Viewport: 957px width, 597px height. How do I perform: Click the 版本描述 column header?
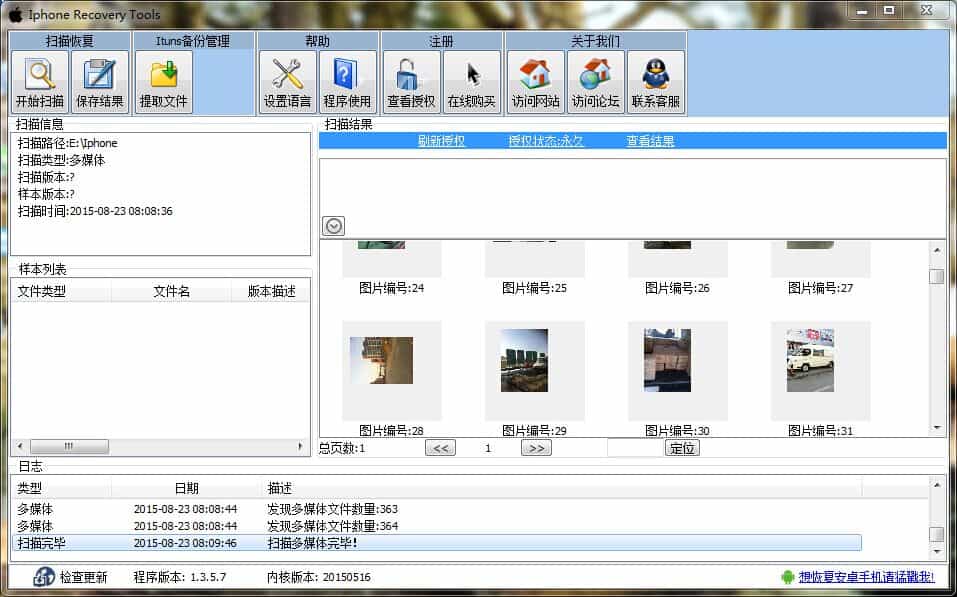pyautogui.click(x=271, y=292)
